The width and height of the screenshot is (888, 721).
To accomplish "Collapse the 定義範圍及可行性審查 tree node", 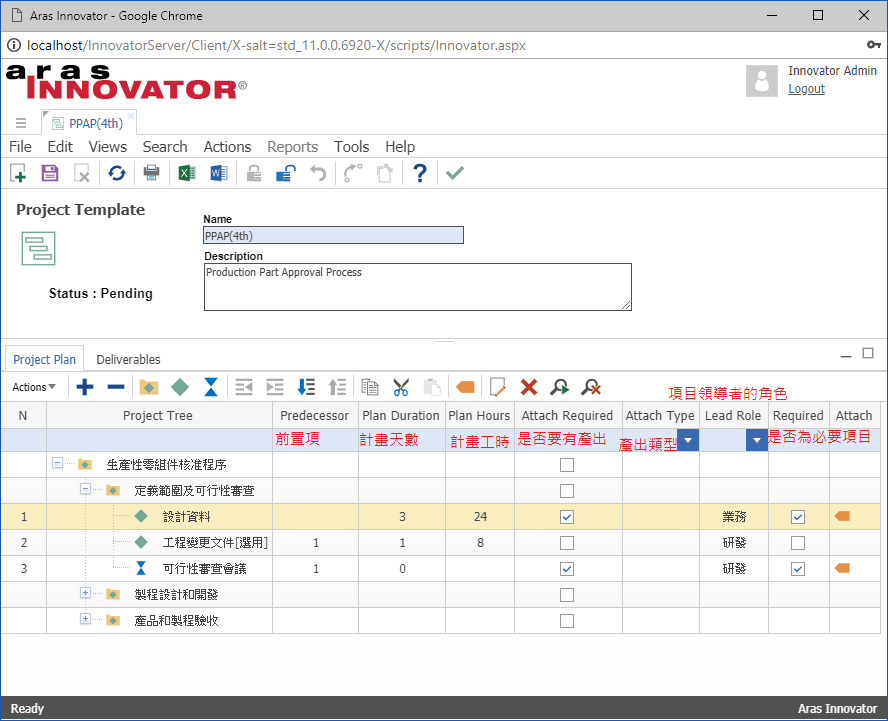I will (86, 490).
